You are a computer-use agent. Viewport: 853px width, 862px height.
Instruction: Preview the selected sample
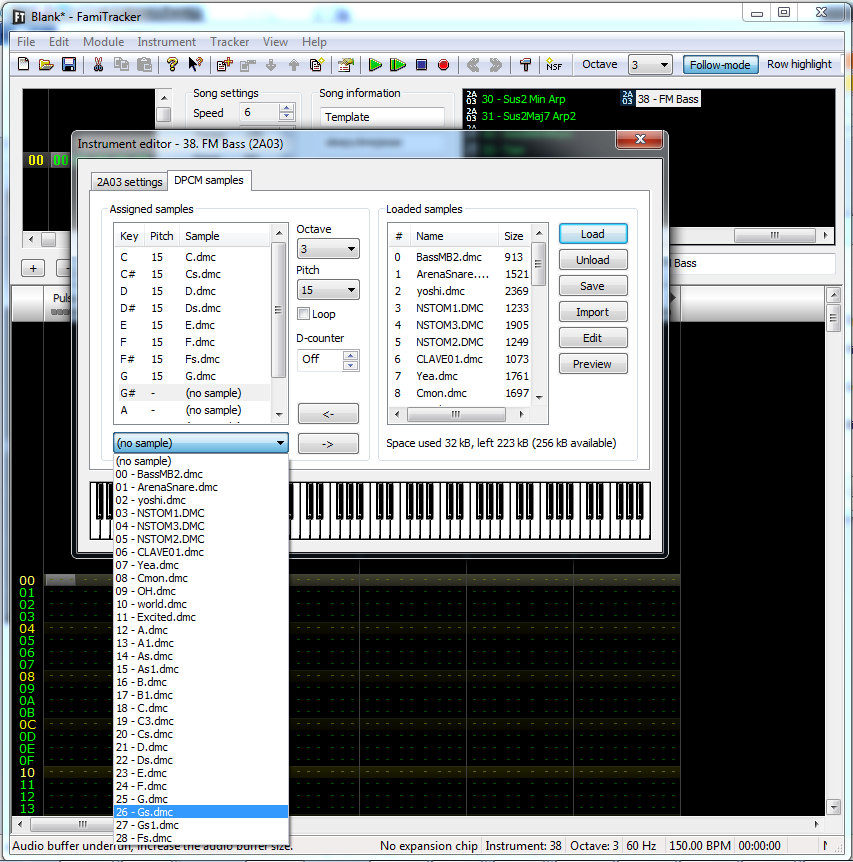point(593,364)
